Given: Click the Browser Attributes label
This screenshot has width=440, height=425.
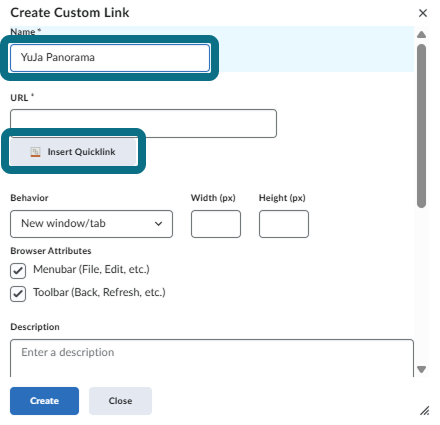Looking at the screenshot, I should (51, 251).
